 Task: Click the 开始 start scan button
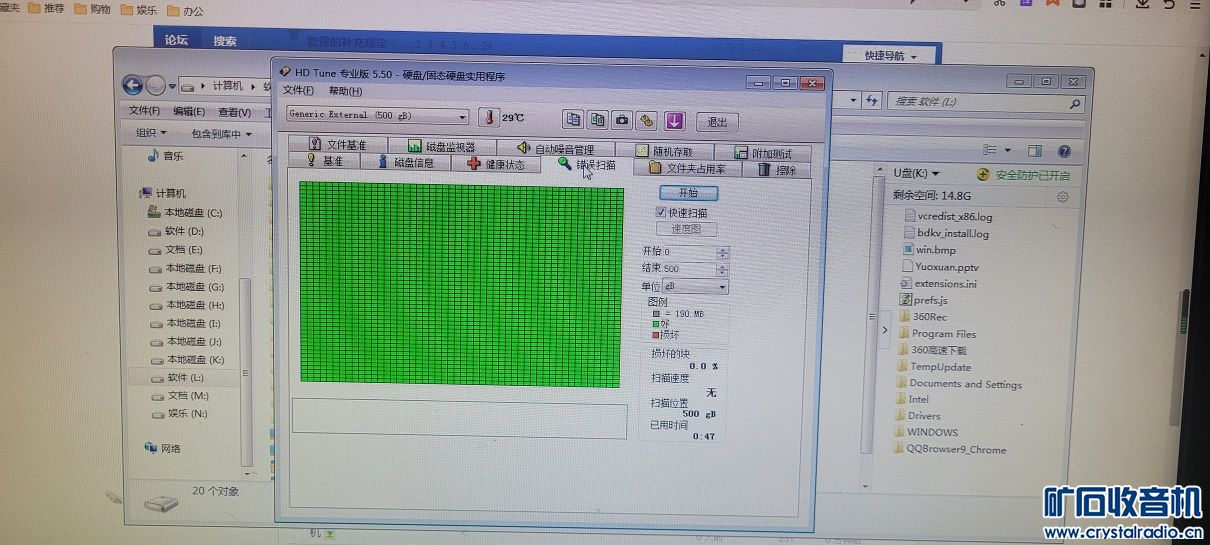tap(688, 193)
